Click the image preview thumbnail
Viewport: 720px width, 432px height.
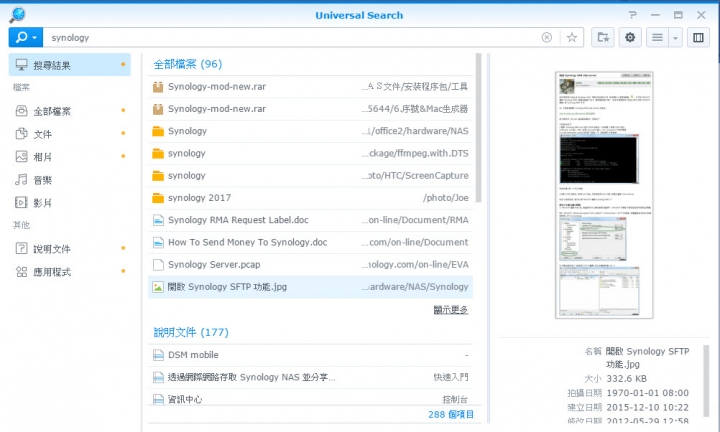pos(604,195)
